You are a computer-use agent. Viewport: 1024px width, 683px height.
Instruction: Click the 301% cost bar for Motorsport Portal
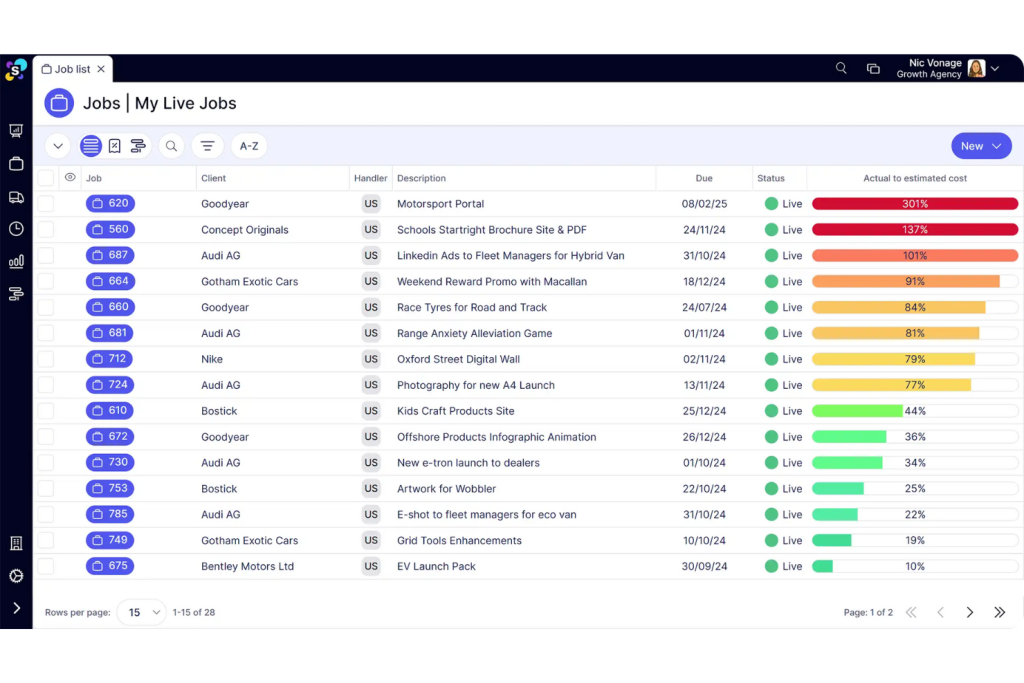pyautogui.click(x=914, y=204)
